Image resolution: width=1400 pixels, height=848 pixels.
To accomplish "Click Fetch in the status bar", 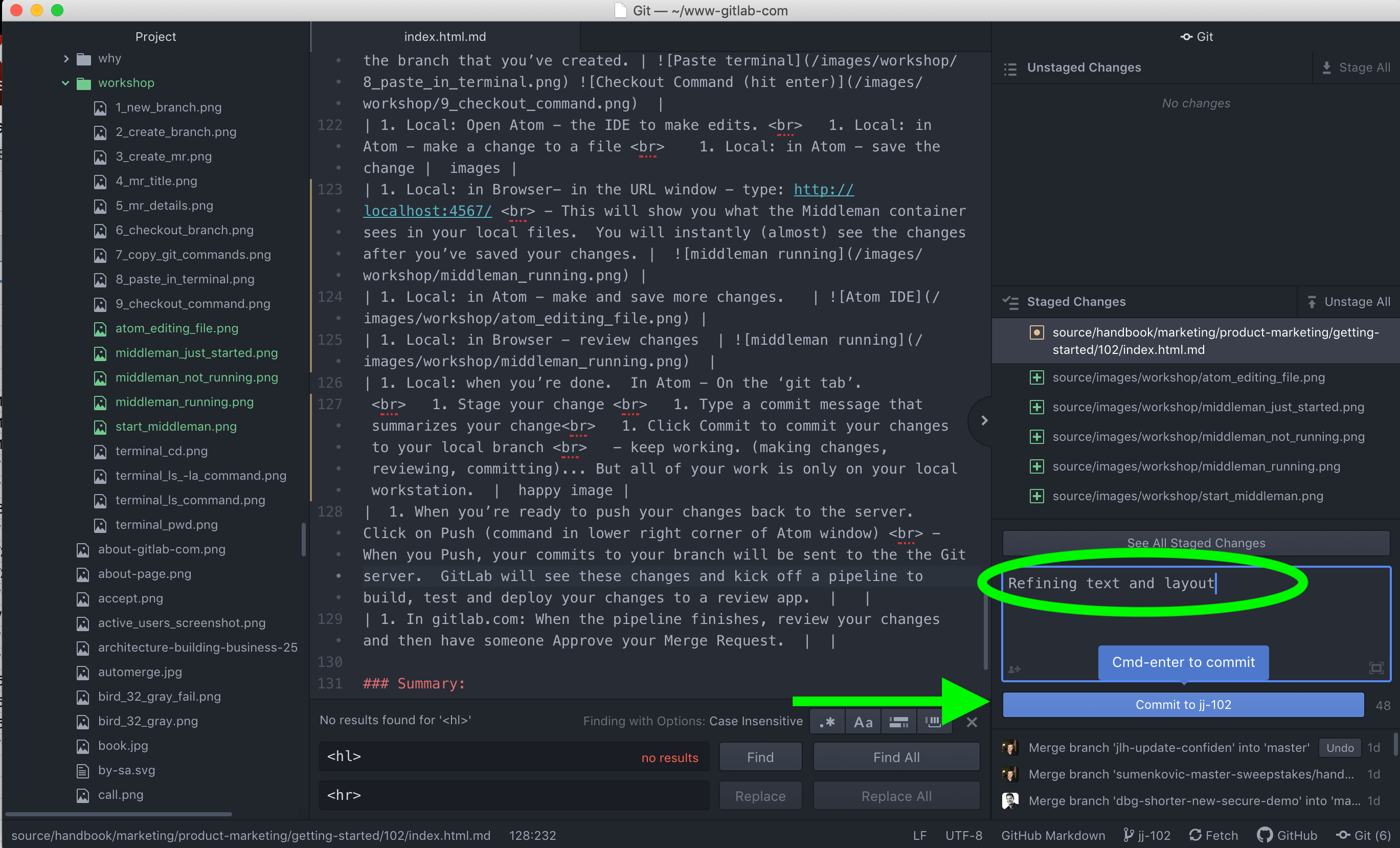I will [1213, 835].
